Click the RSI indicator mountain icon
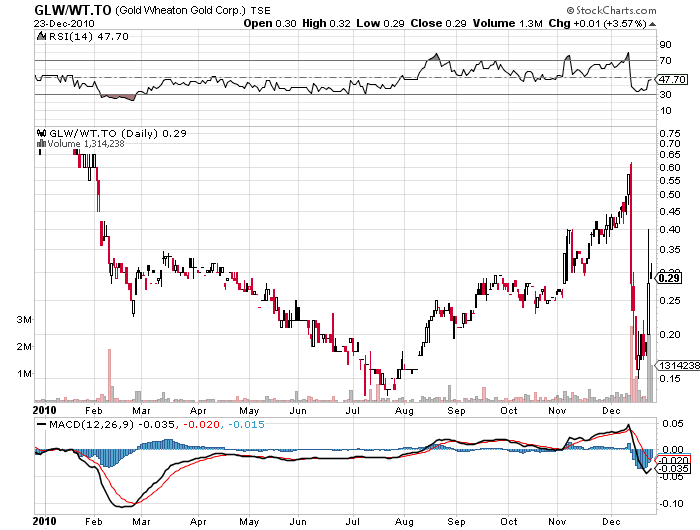This screenshot has width=700, height=530. click(42, 37)
